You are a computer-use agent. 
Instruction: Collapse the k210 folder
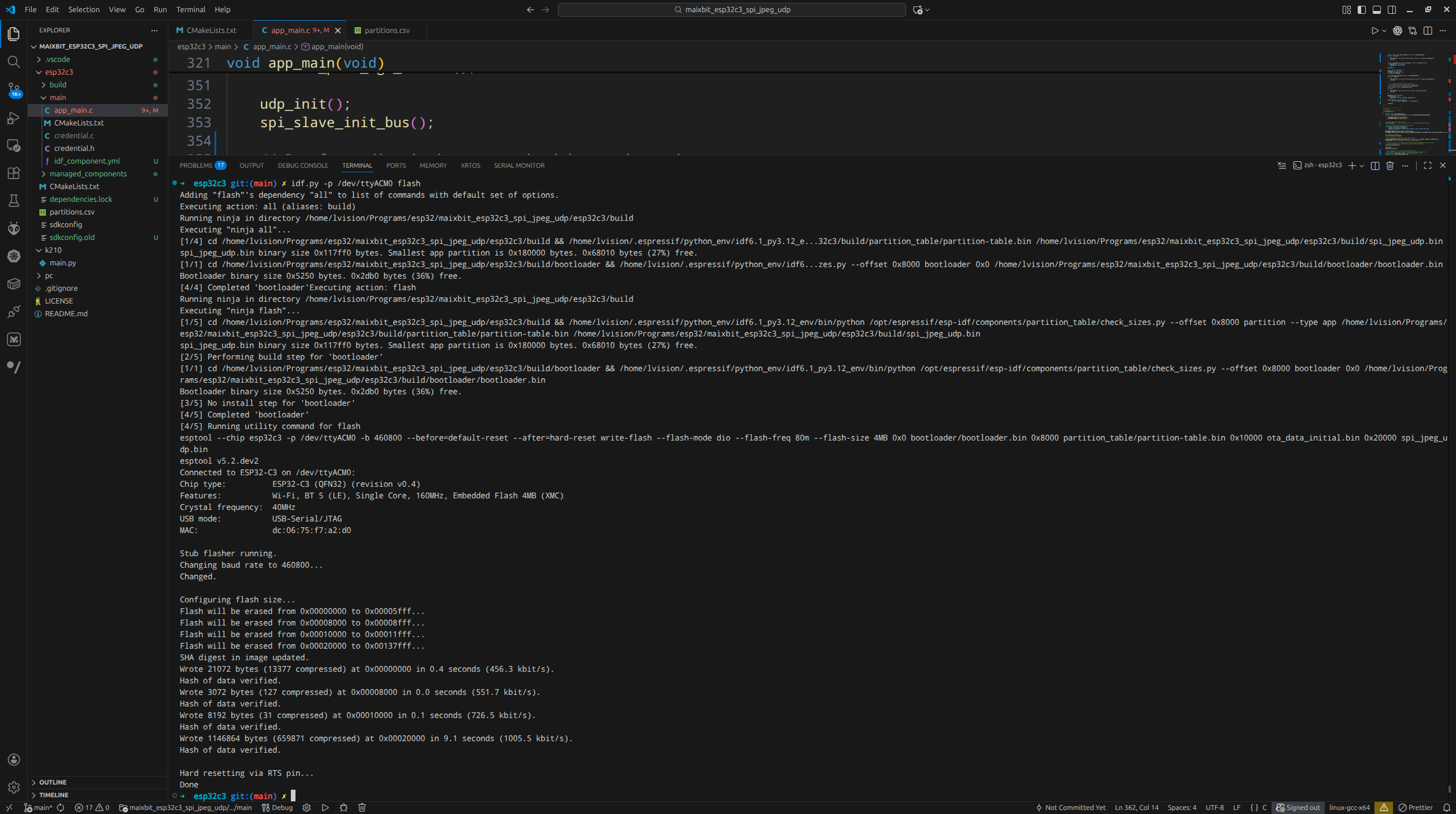point(53,250)
